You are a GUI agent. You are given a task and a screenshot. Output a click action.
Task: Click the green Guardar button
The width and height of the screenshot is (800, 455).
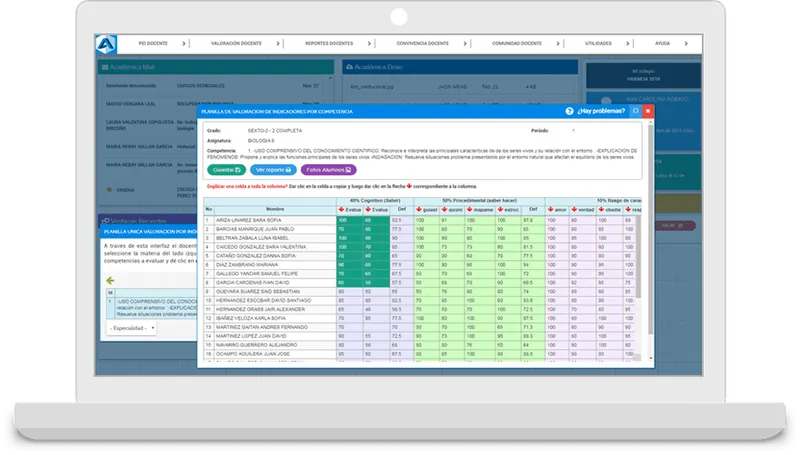coord(227,170)
